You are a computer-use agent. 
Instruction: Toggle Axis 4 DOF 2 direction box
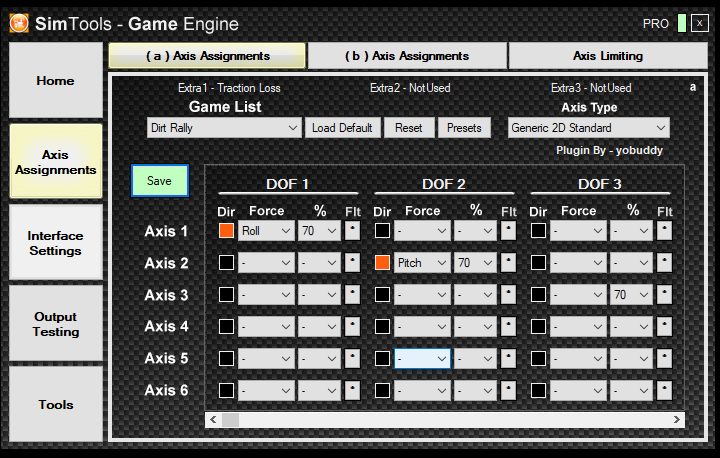(382, 327)
